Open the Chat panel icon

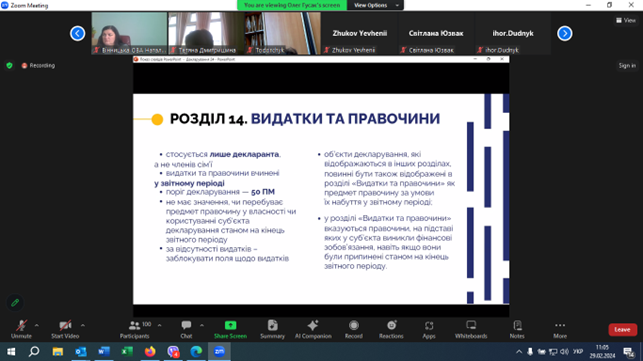[186, 325]
